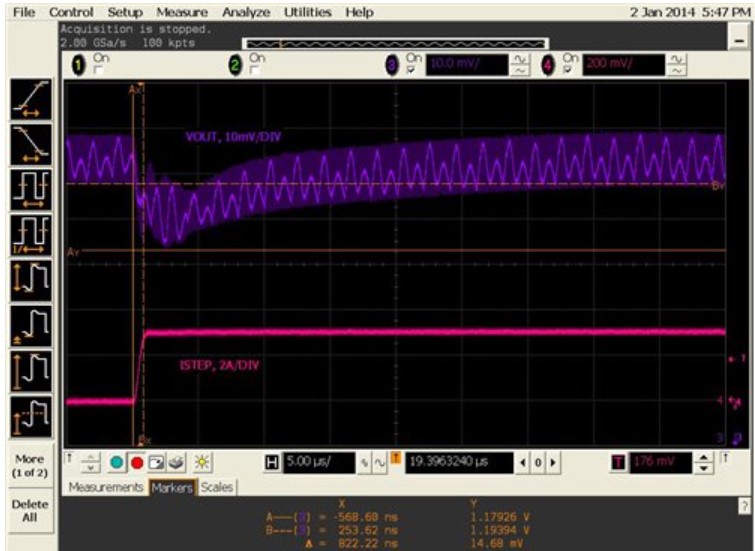Click the memory bar waveform overview

click(397, 43)
